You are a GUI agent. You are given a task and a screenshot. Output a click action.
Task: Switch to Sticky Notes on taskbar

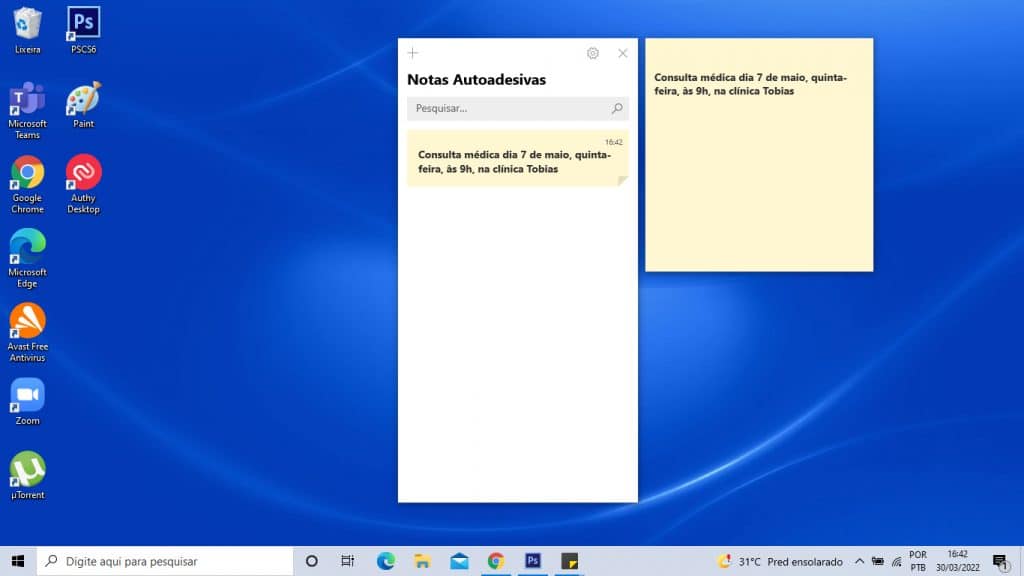coord(569,561)
